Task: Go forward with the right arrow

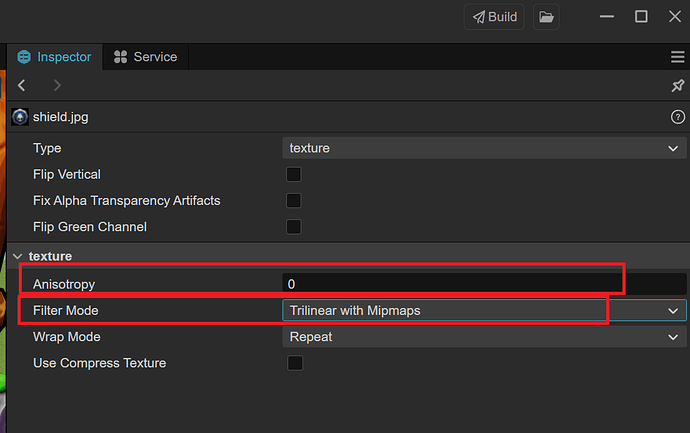Action: tap(57, 86)
